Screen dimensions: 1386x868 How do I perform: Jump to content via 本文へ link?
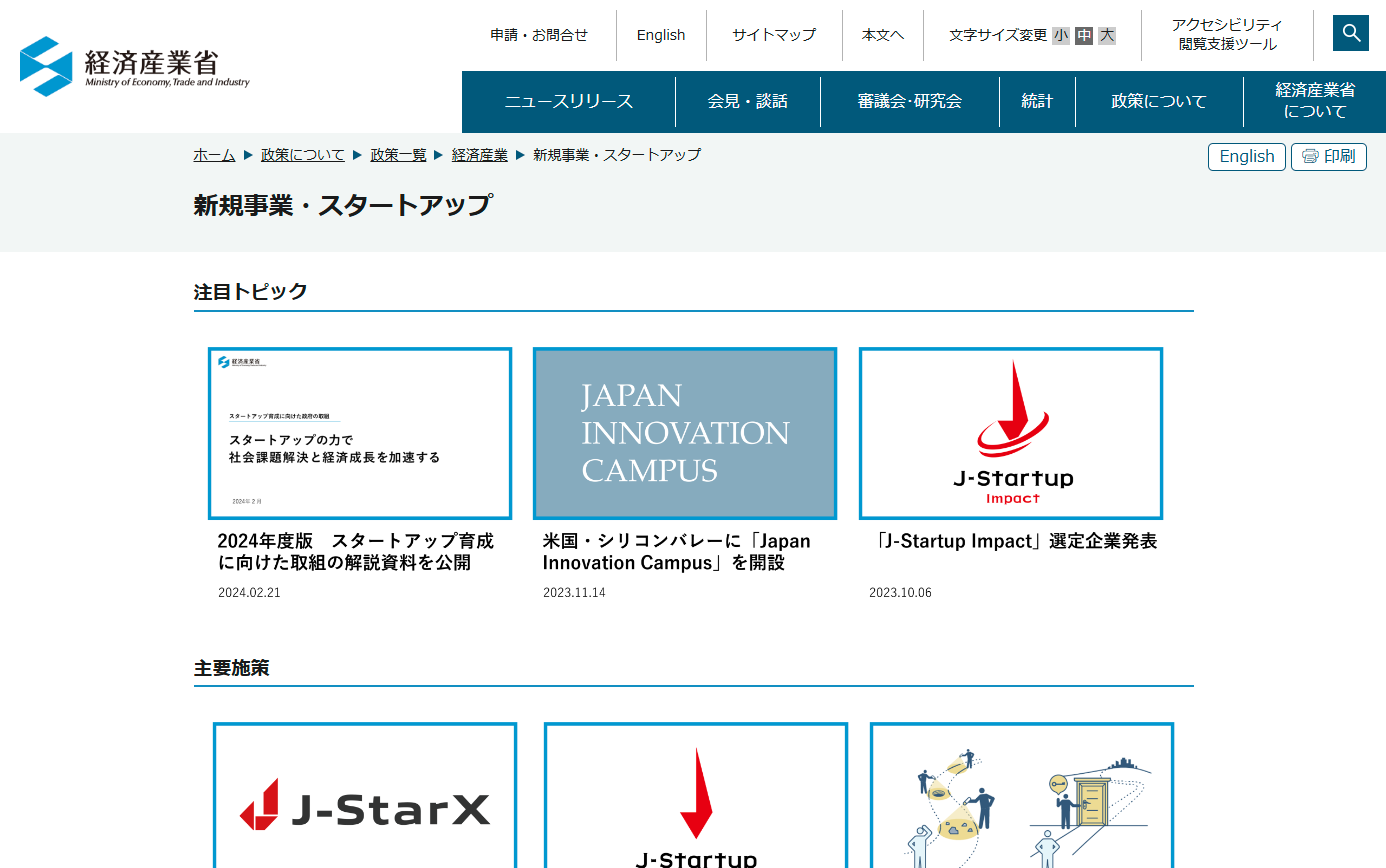pos(883,35)
